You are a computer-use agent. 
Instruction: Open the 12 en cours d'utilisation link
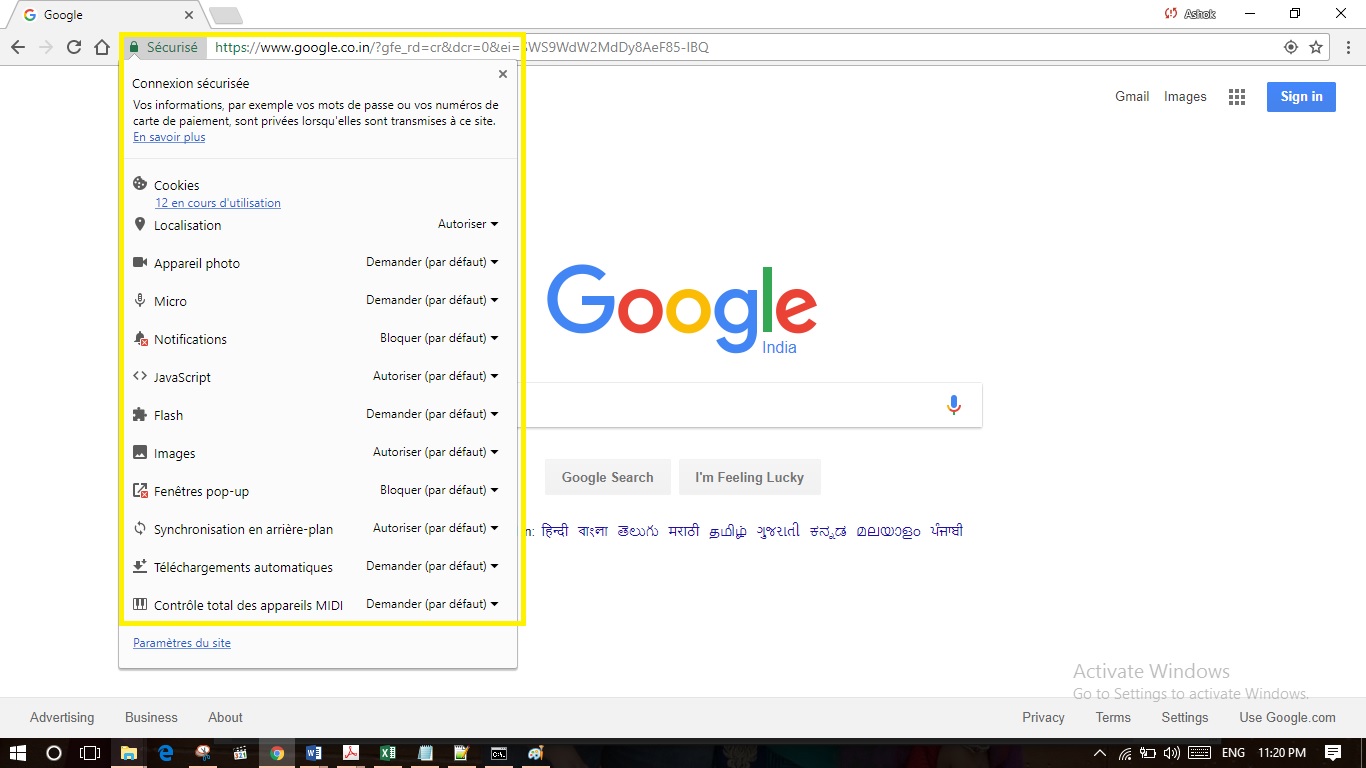[x=218, y=203]
